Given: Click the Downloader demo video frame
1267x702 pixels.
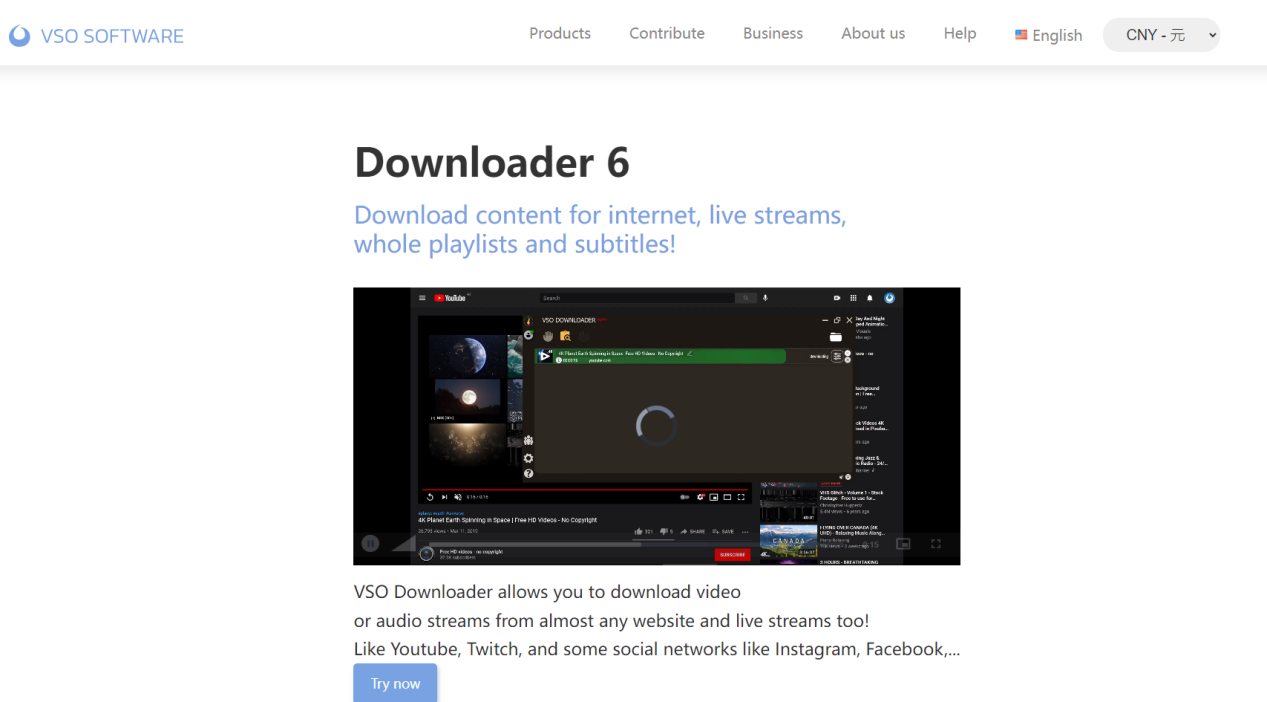Looking at the screenshot, I should 656,426.
